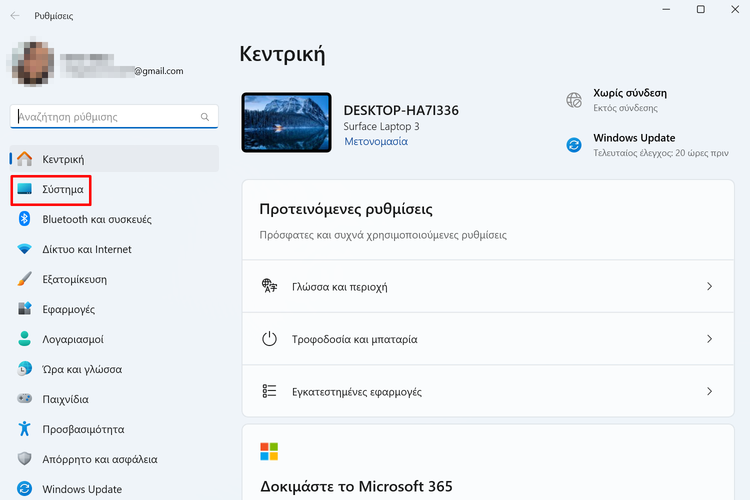Click the list icon for Εγκατεστημένες εφαρμογές
The width and height of the screenshot is (750, 500).
point(269,391)
